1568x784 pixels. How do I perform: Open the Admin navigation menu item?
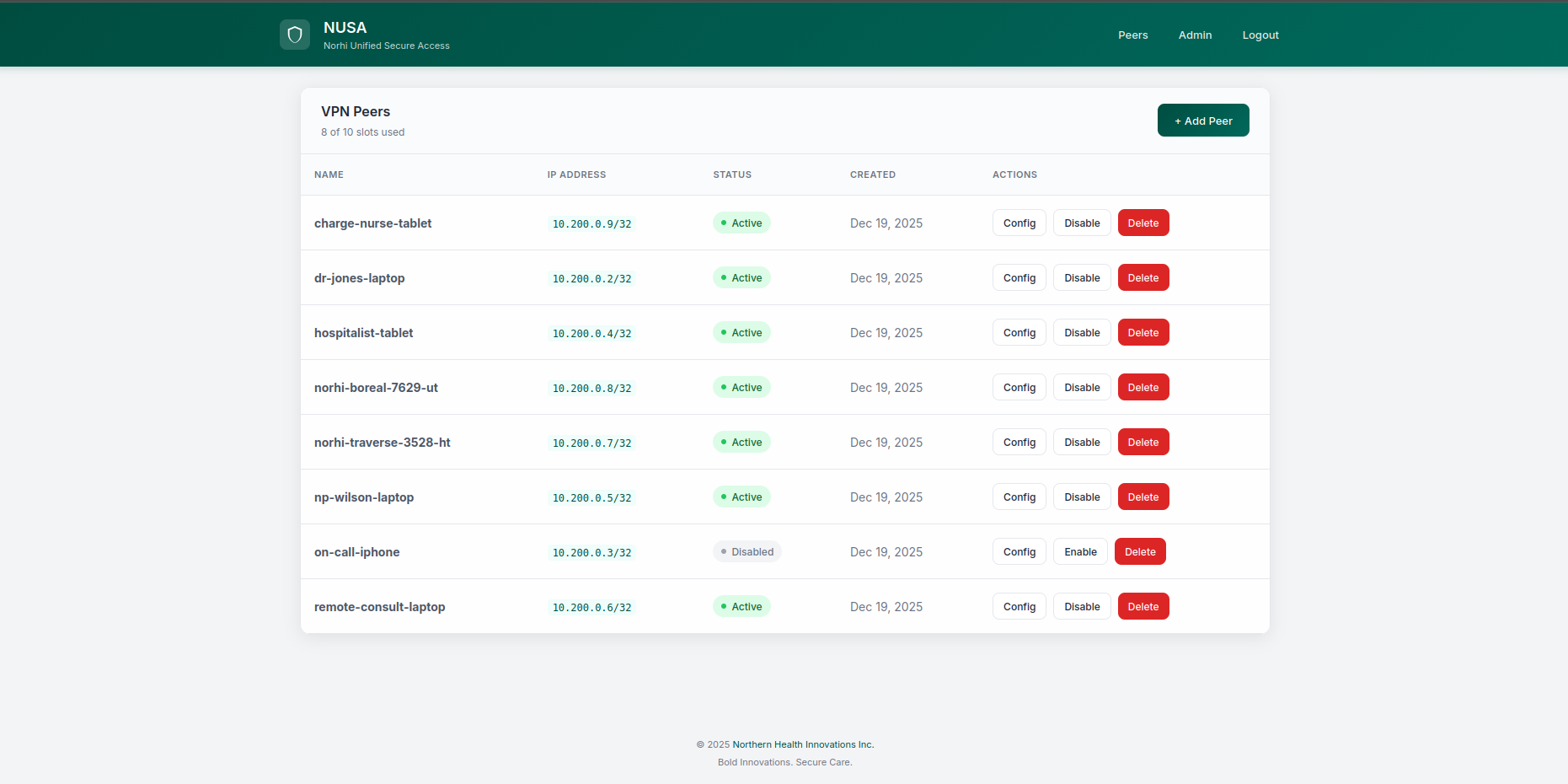[x=1195, y=35]
